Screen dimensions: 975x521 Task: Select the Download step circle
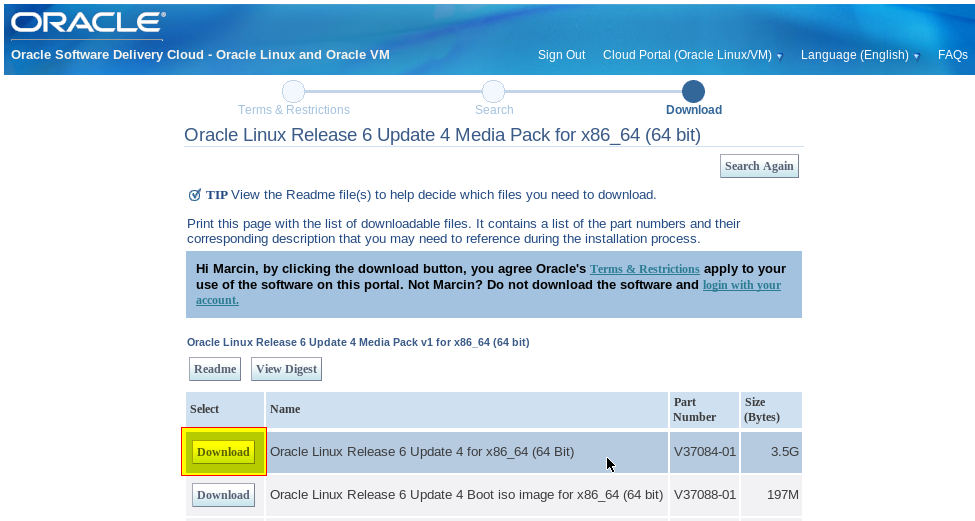click(x=693, y=91)
